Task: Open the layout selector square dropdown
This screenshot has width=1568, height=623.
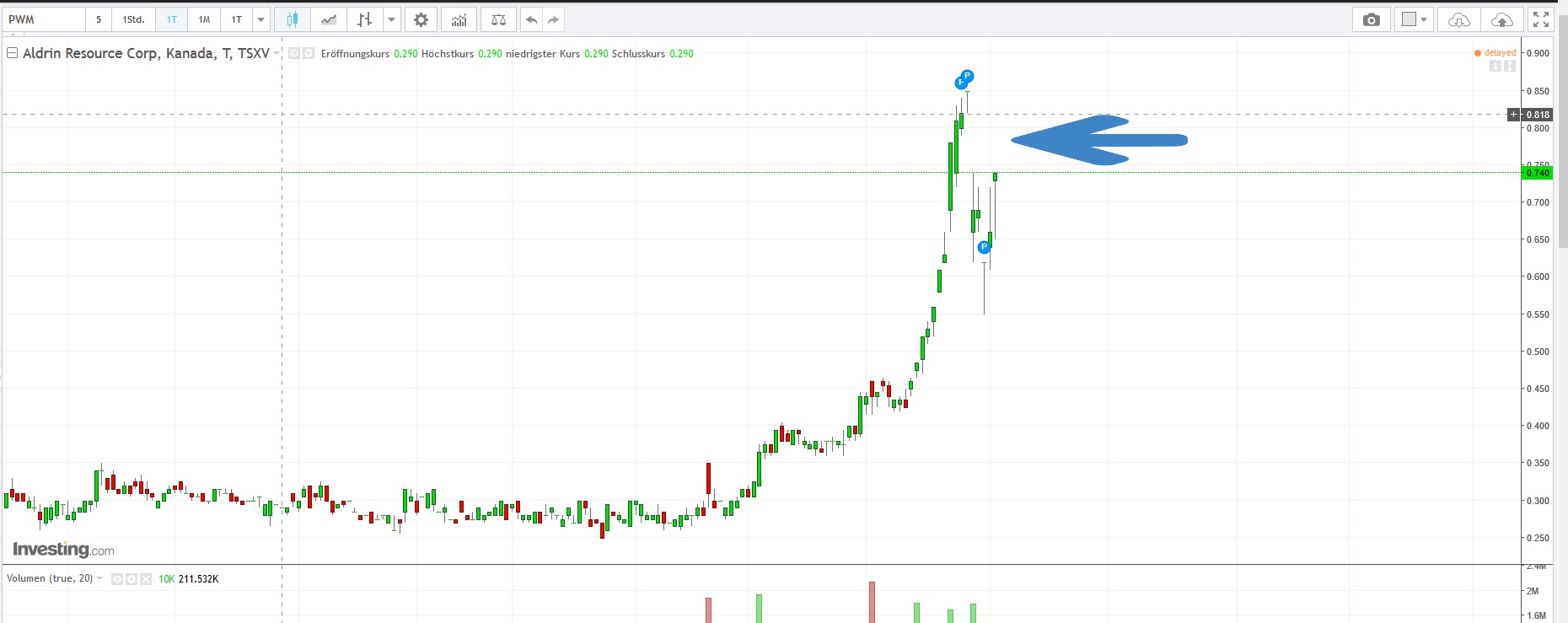Action: [x=1414, y=19]
